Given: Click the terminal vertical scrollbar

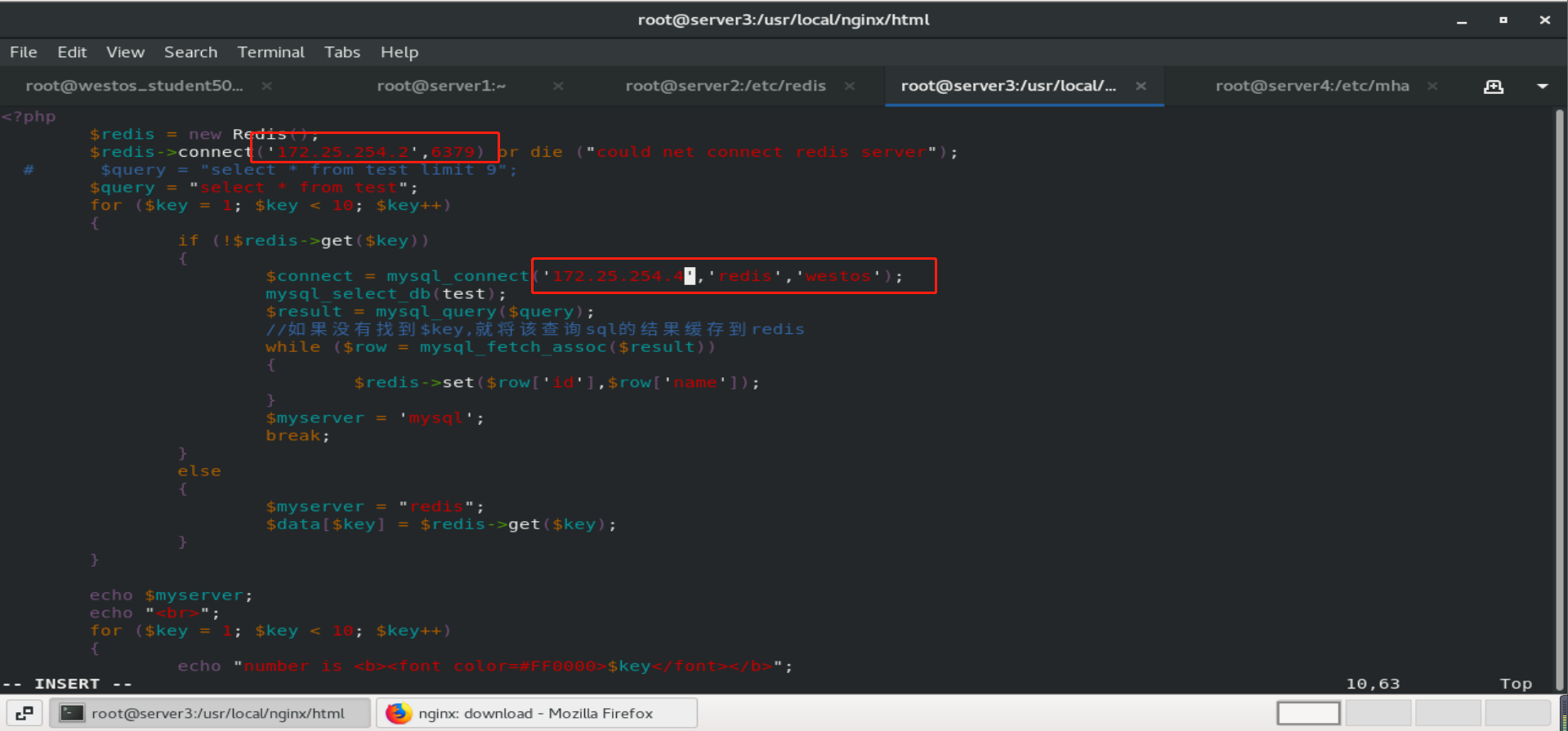Looking at the screenshot, I should [1560, 400].
